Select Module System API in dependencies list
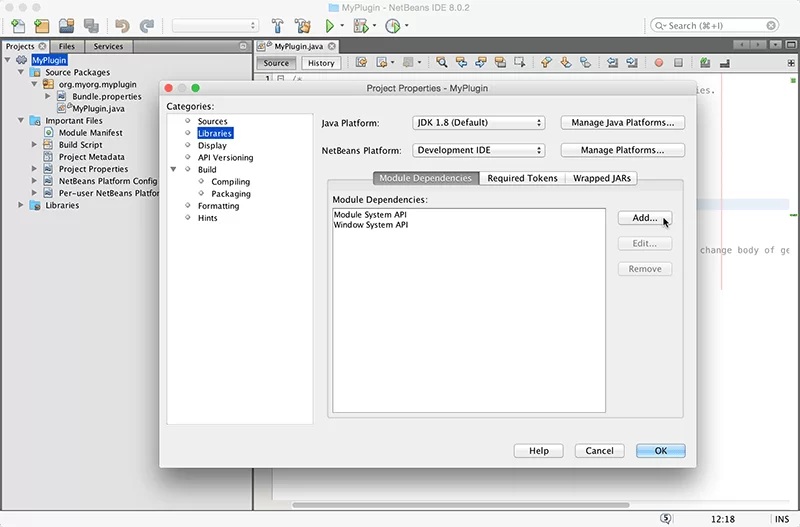 tap(370, 215)
